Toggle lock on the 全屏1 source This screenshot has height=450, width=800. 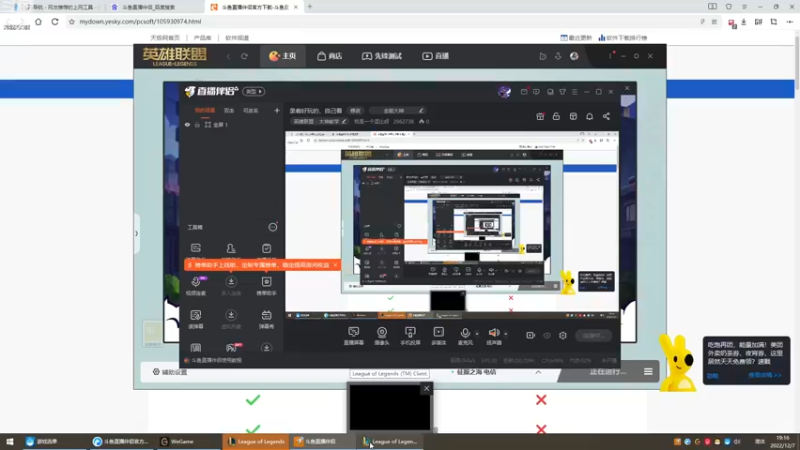197,124
